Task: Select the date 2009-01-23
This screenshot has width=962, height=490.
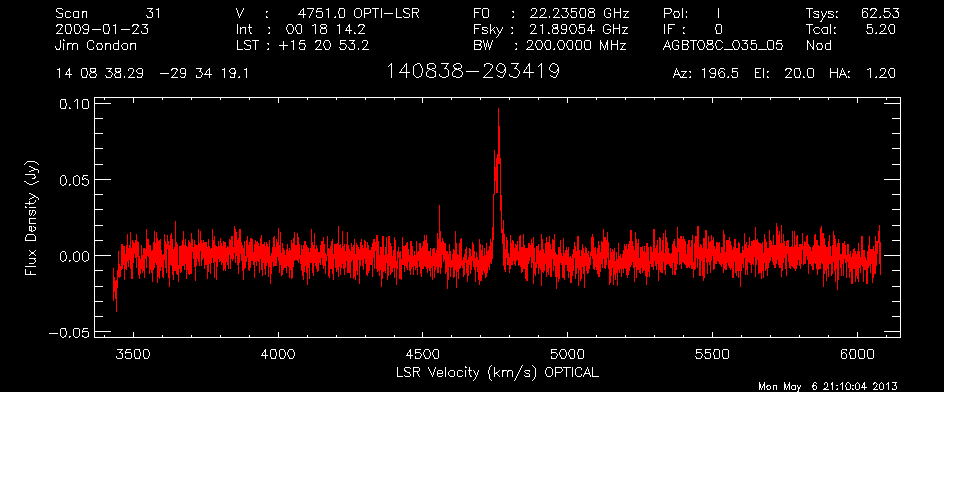Action: pyautogui.click(x=102, y=29)
